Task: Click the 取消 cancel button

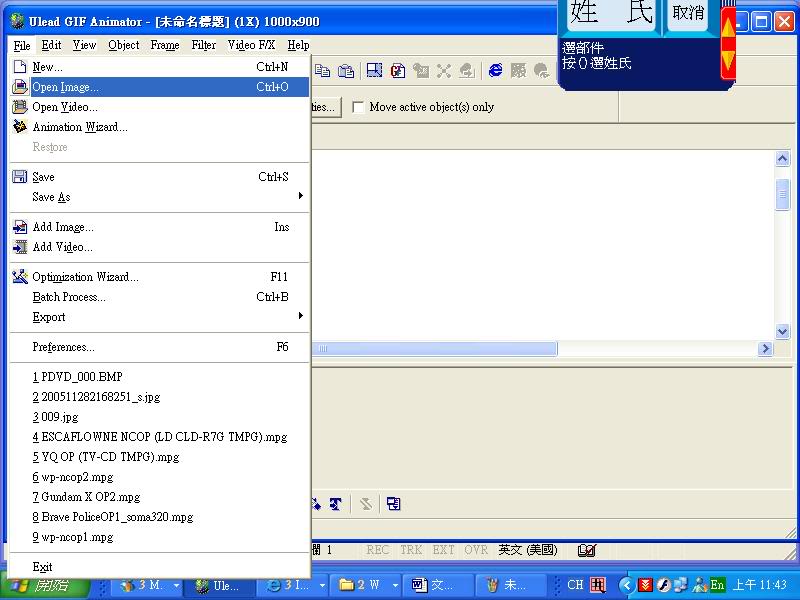Action: [x=688, y=14]
